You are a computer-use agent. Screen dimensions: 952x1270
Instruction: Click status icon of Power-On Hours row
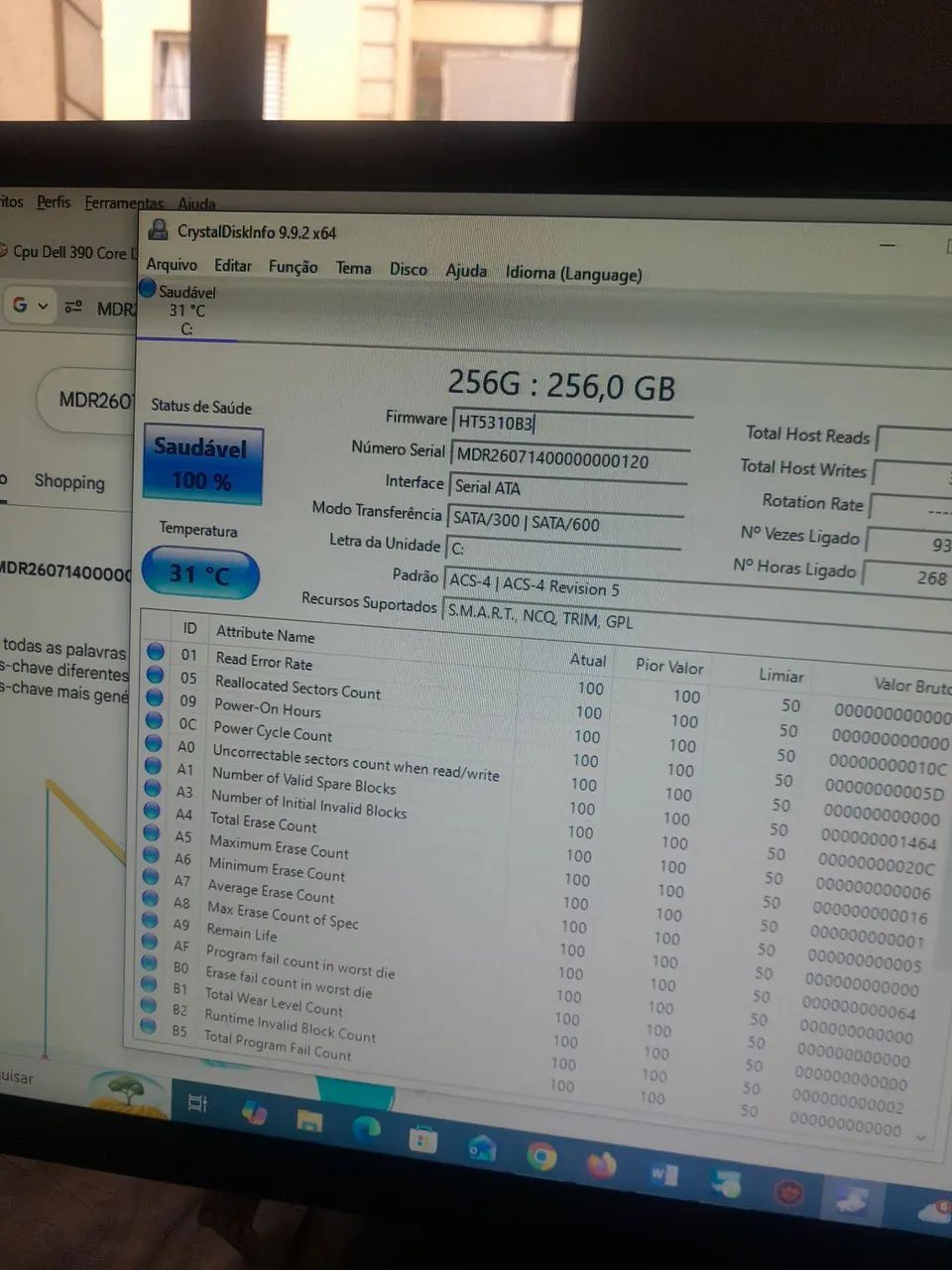(155, 698)
